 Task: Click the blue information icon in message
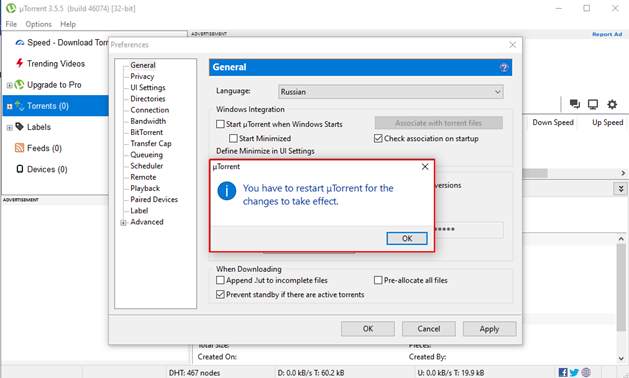(x=227, y=191)
